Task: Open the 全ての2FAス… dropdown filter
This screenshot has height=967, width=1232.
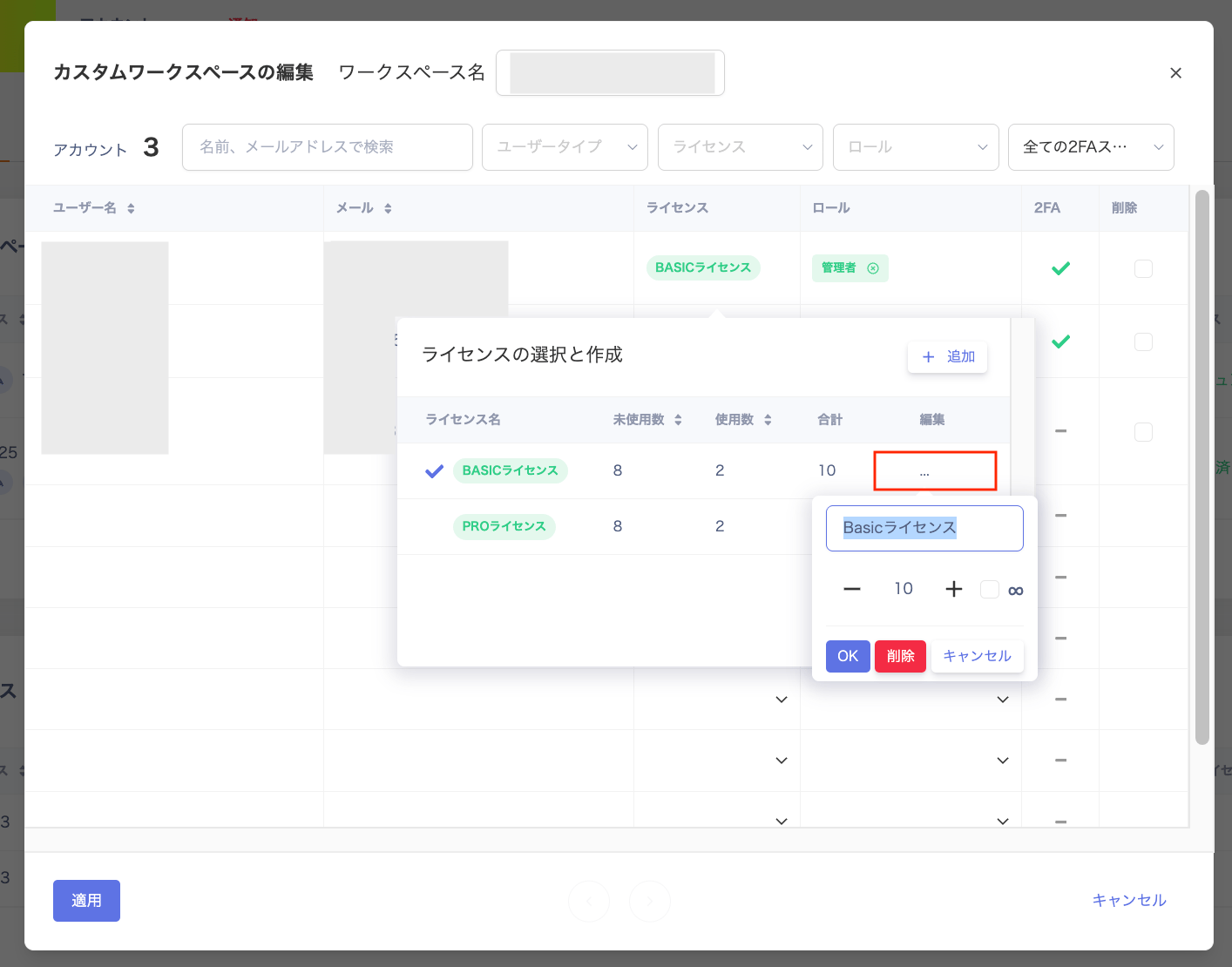Action: (x=1091, y=147)
